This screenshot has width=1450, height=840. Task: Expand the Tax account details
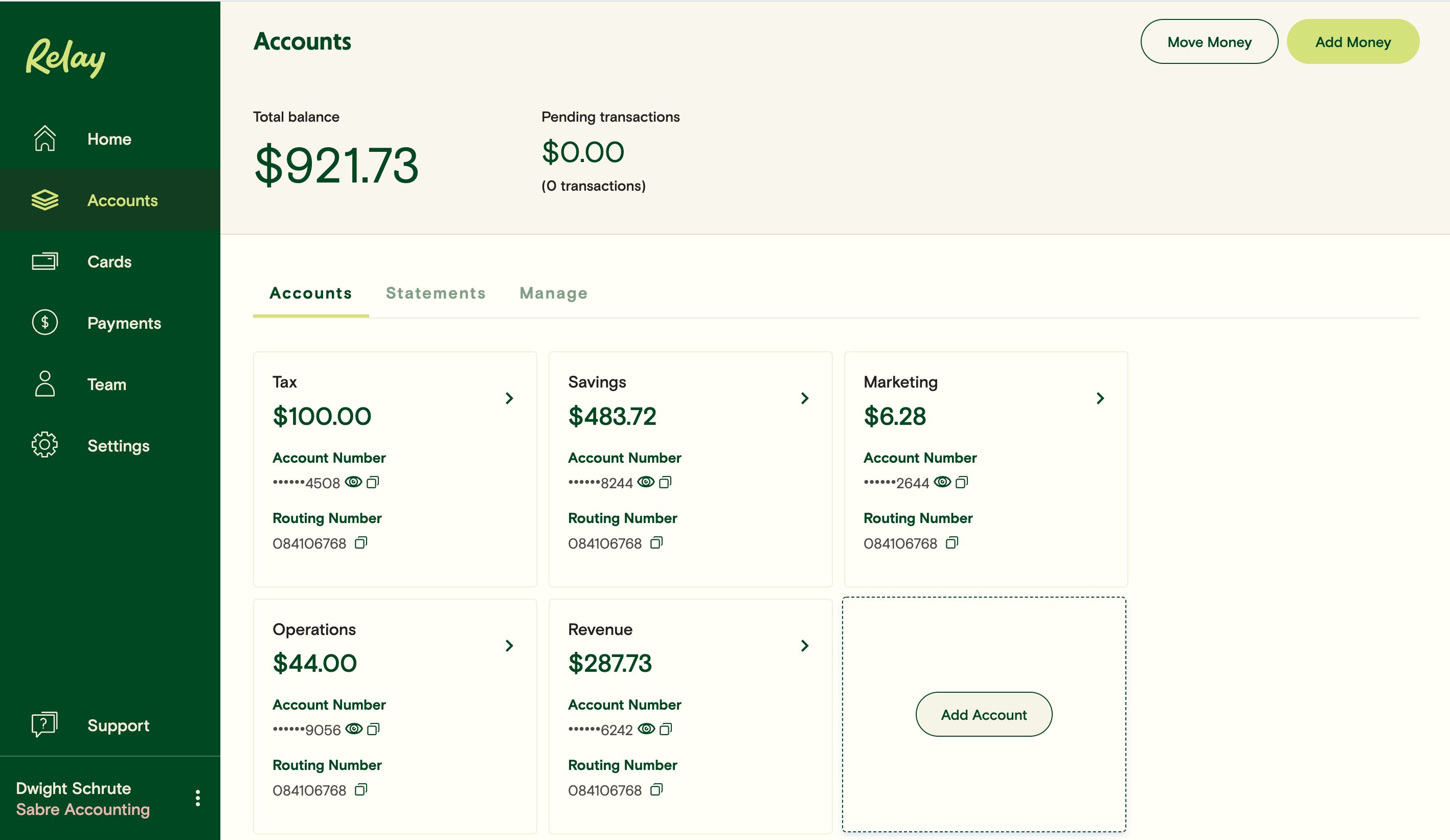click(x=509, y=398)
